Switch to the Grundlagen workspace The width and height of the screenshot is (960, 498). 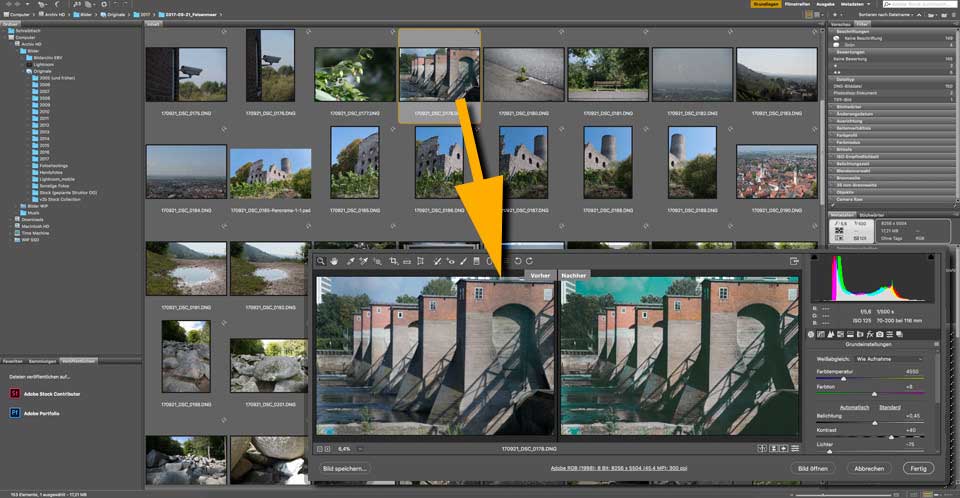point(765,4)
